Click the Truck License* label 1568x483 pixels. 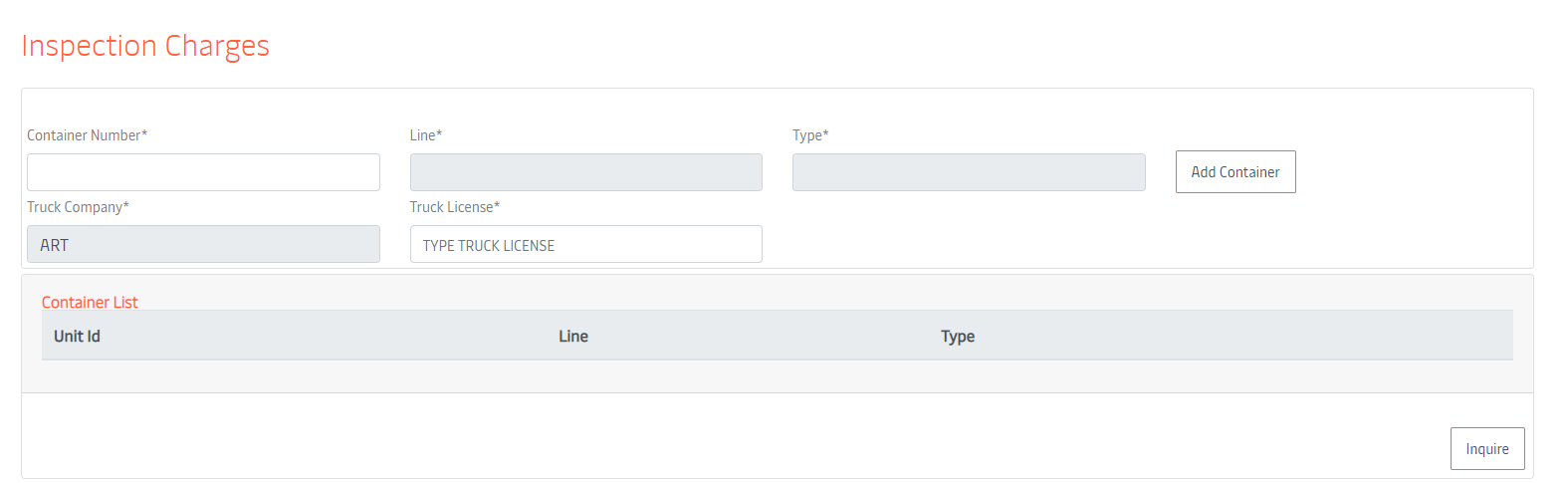coord(455,207)
